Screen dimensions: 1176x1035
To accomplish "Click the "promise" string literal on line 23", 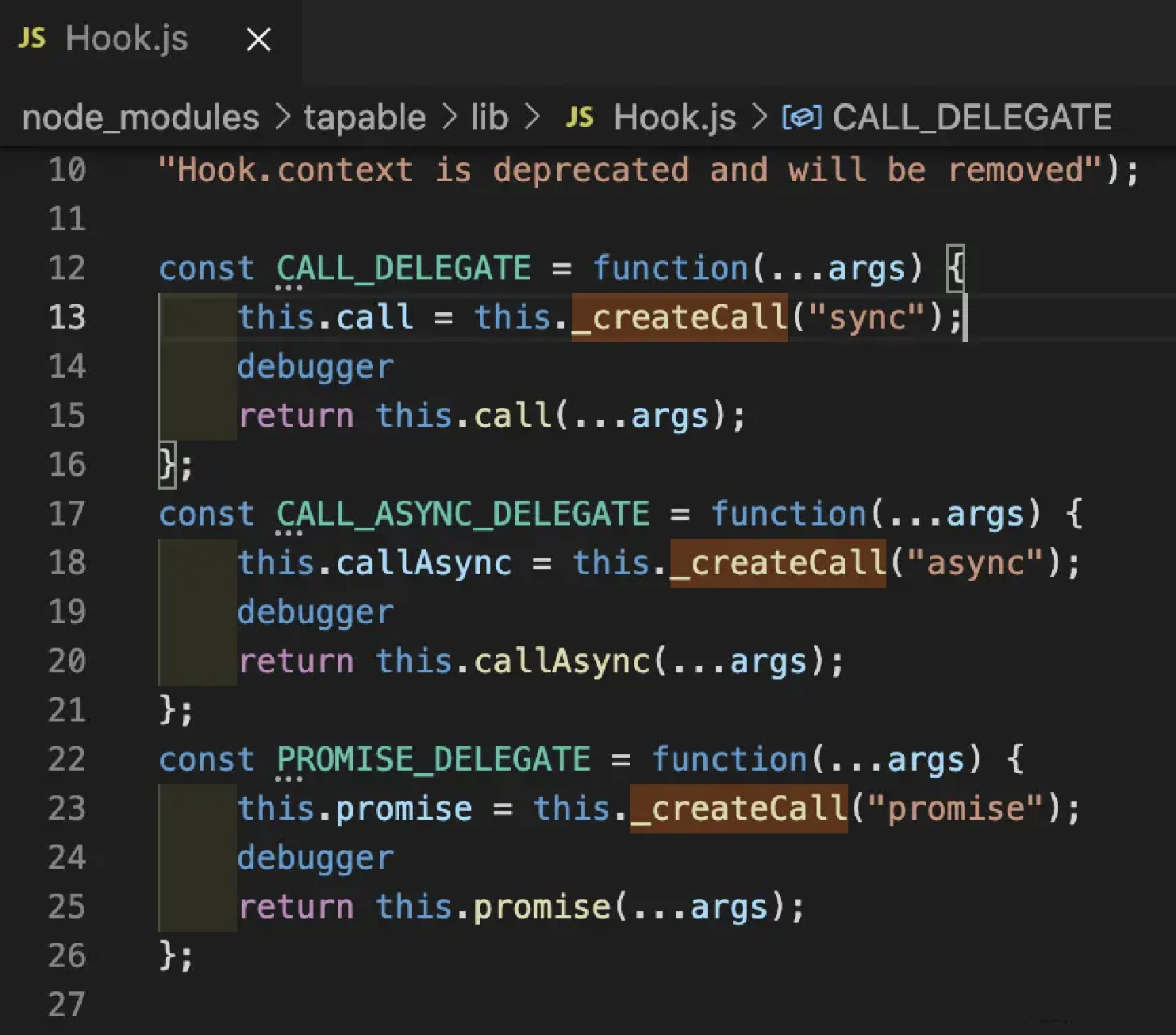I will point(955,808).
